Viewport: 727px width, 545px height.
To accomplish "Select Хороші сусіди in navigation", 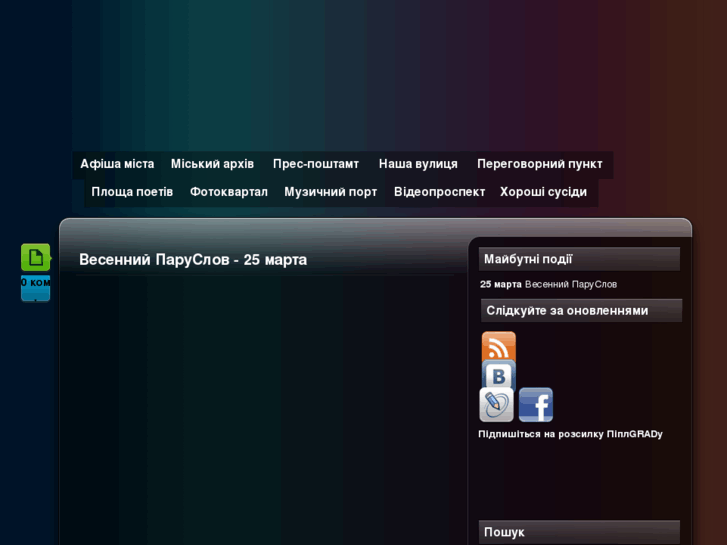I will click(x=543, y=192).
